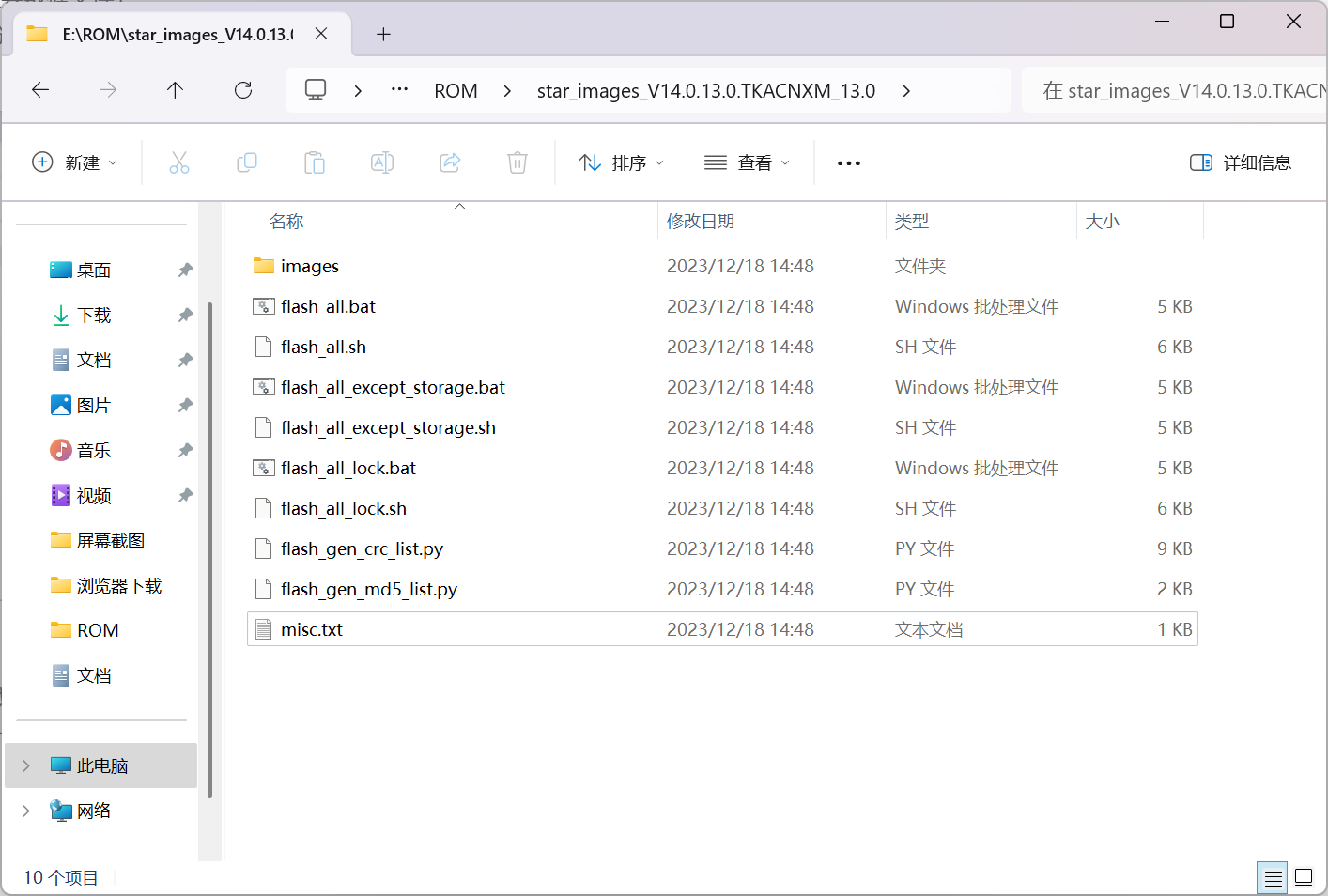Open the 排序 sort dropdown
This screenshot has width=1328, height=896.
pos(621,162)
